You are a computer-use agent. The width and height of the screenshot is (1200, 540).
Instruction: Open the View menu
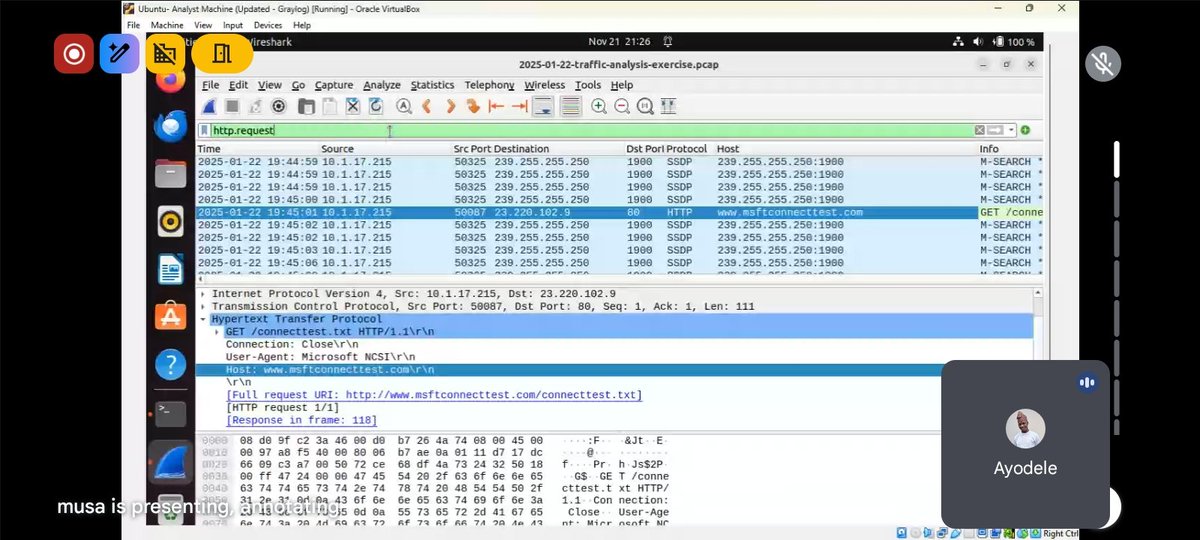pyautogui.click(x=270, y=85)
